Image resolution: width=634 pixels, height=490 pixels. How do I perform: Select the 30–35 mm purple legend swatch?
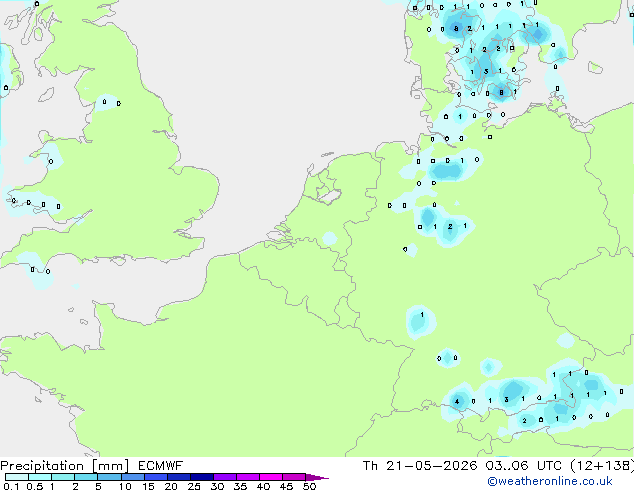click(x=225, y=477)
